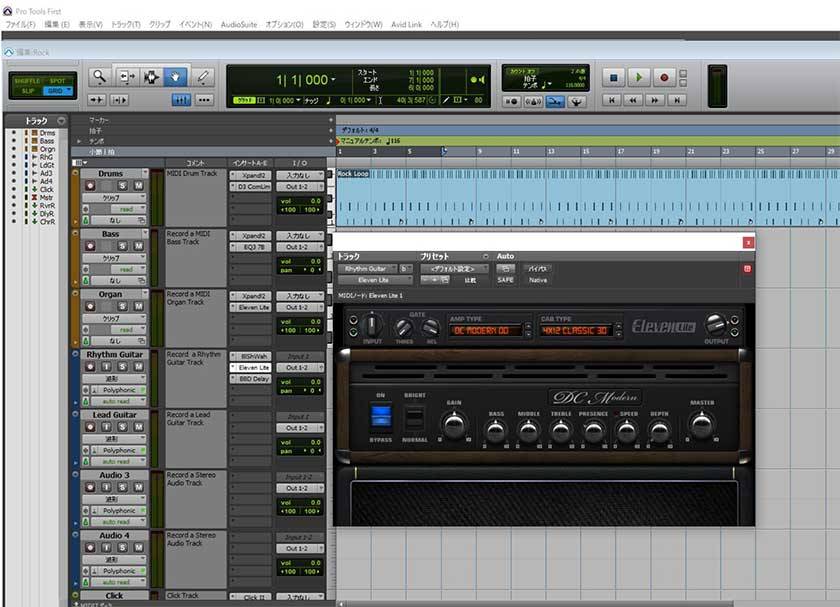Open the Track menu (トラック)
Screen dimensions: 840x607
(125, 25)
